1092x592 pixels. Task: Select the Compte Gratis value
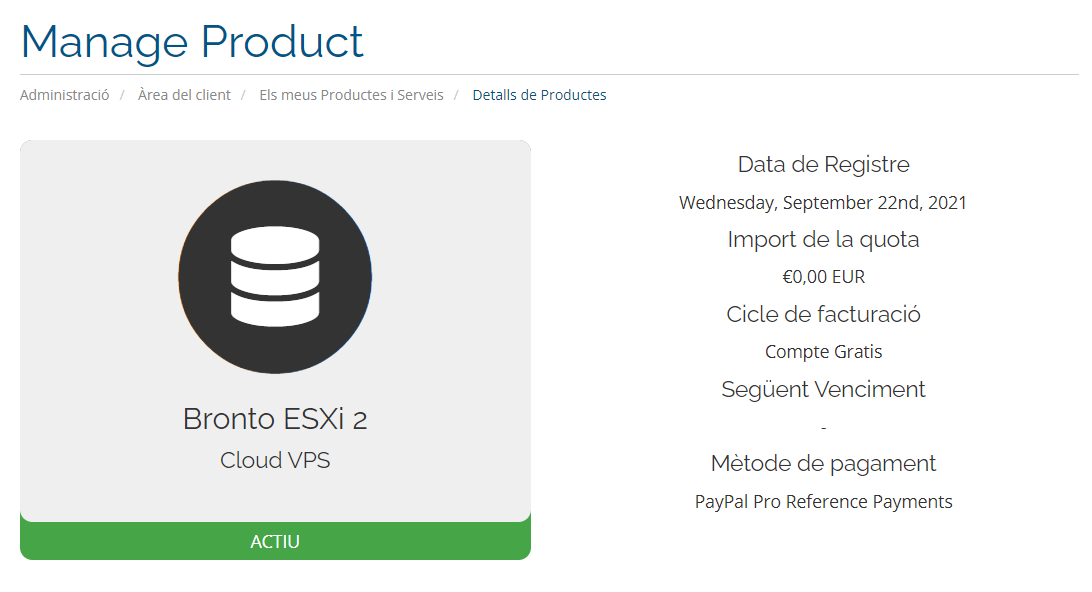823,352
